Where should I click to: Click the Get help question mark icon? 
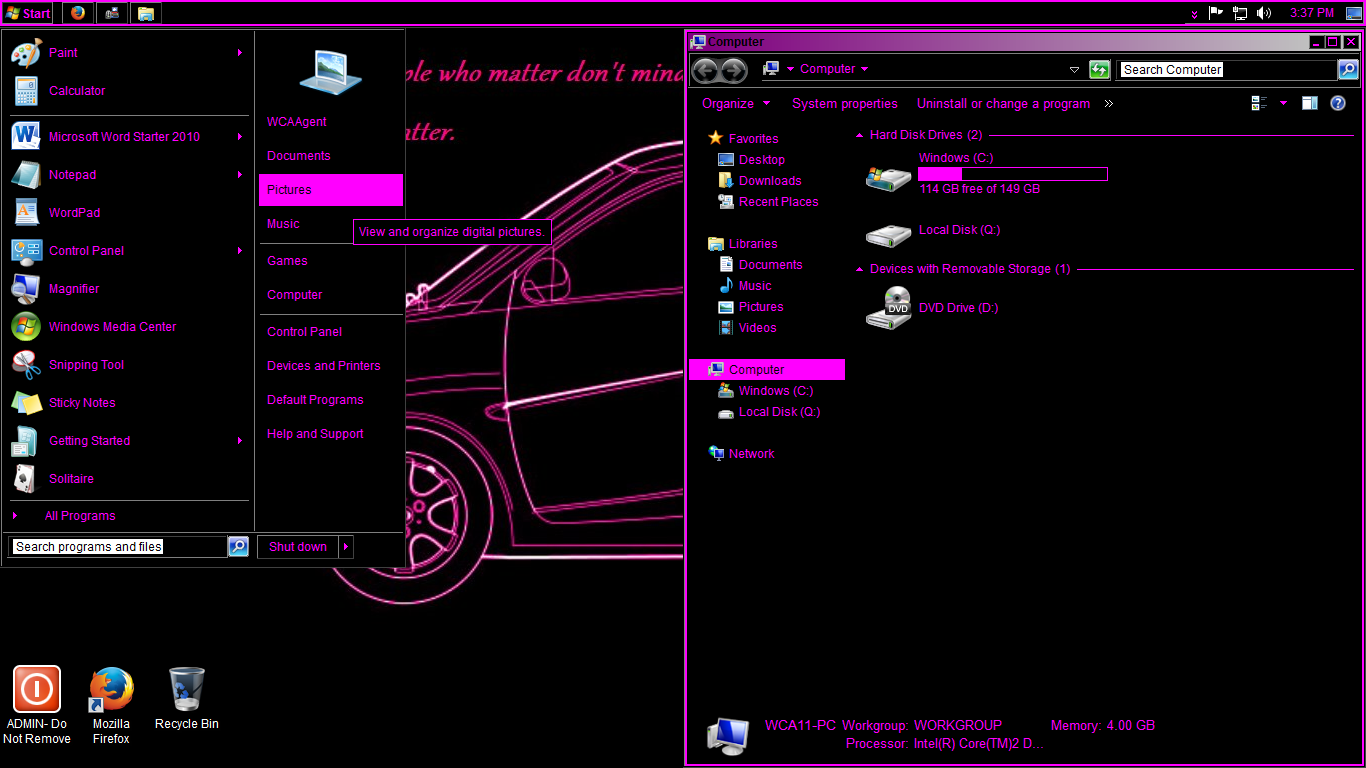pos(1338,103)
